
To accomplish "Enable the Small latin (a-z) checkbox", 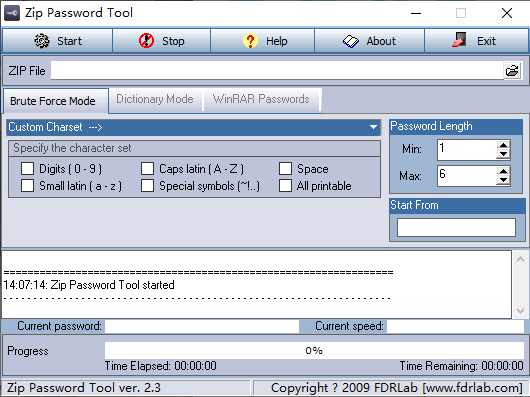I will [x=27, y=185].
